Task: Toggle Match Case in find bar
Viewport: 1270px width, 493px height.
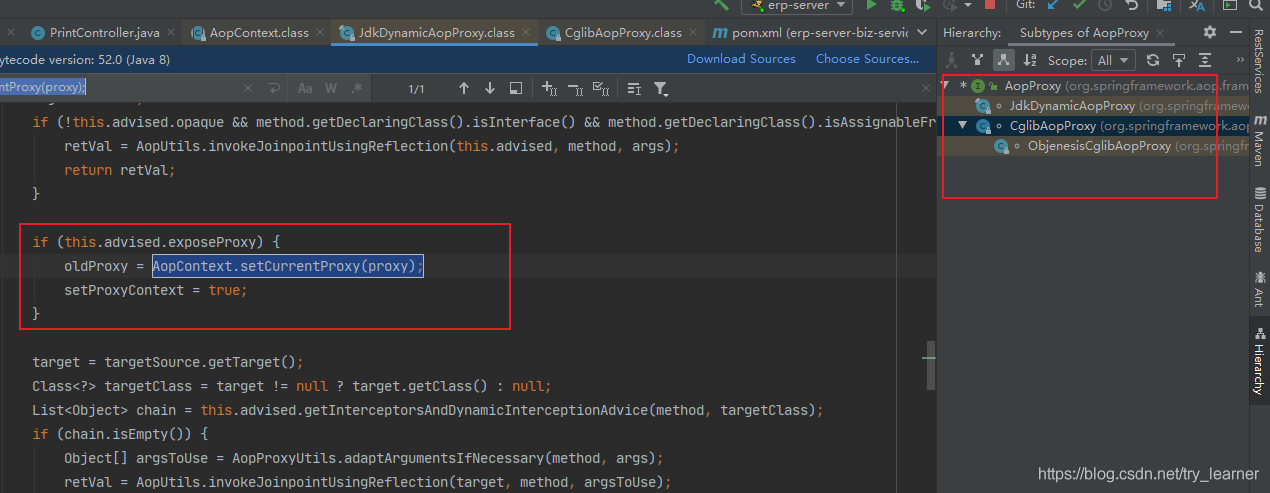Action: click(305, 88)
